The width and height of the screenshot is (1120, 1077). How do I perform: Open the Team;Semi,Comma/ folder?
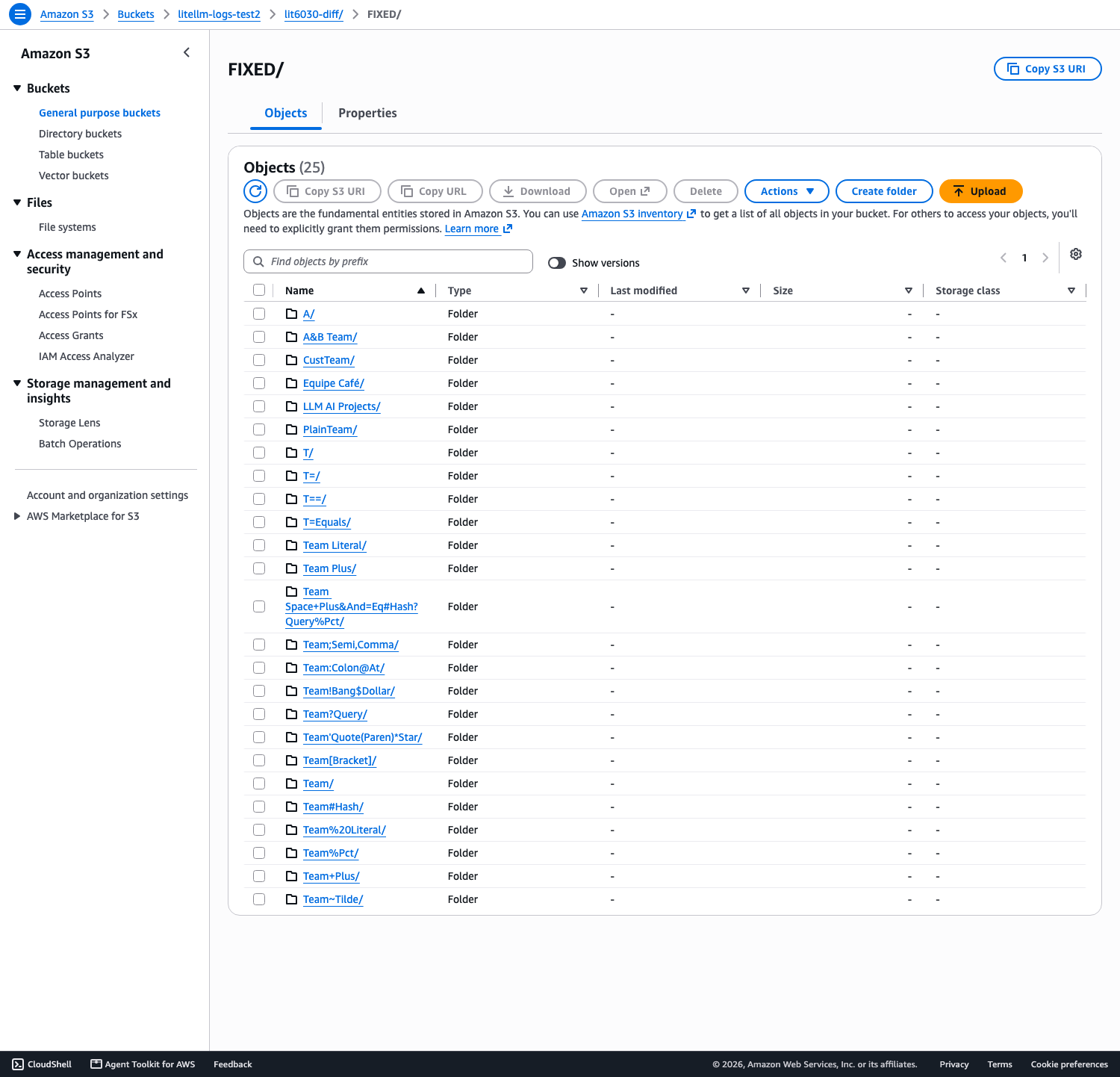tap(351, 645)
